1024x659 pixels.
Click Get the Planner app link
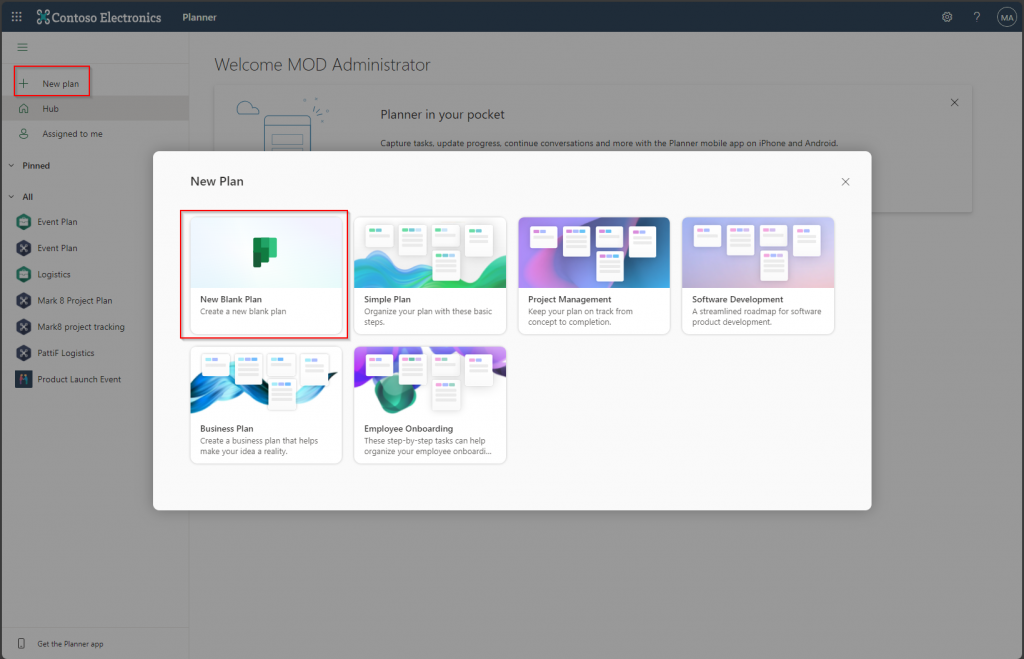click(x=69, y=644)
